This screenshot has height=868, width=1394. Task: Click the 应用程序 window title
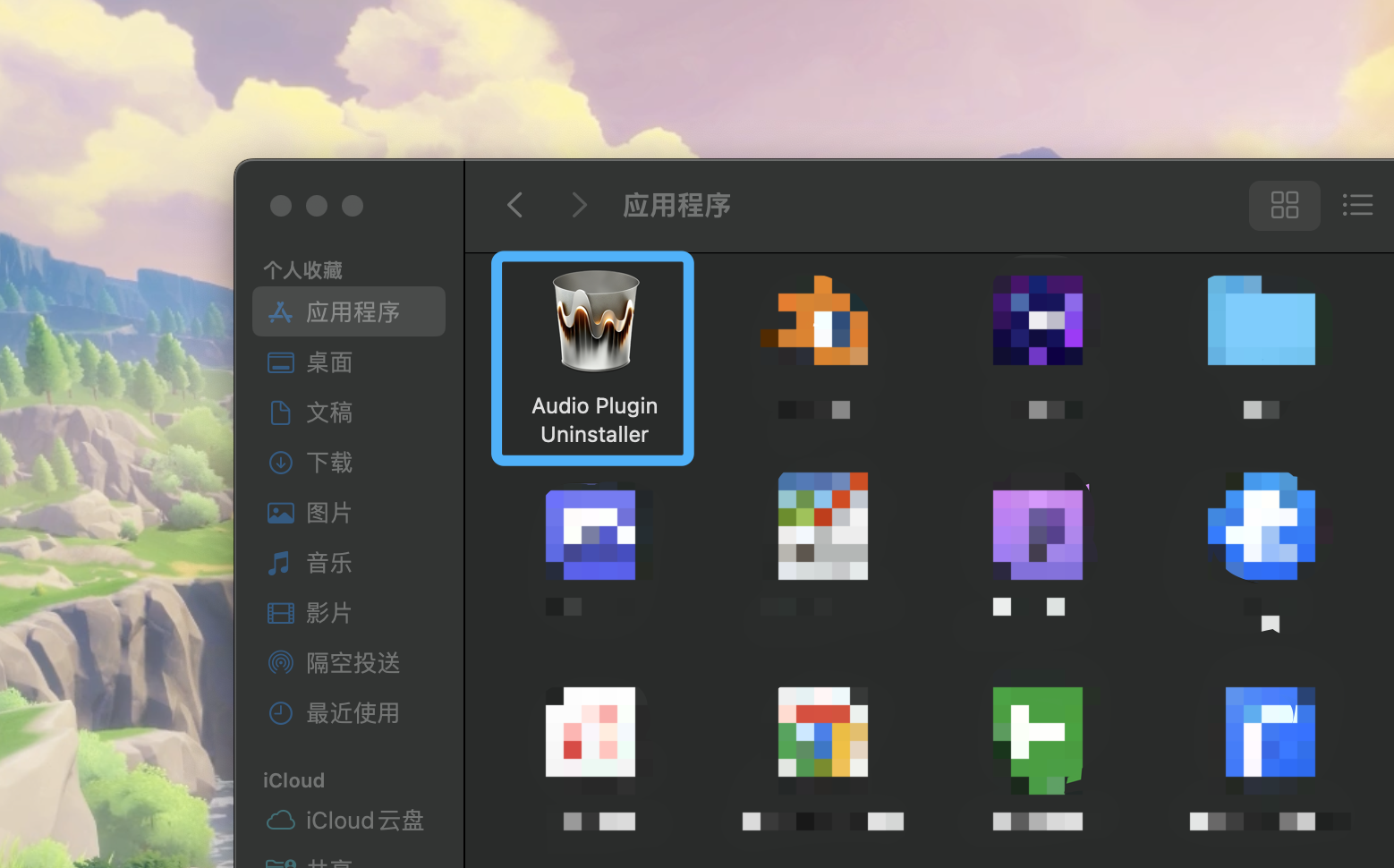pos(676,205)
